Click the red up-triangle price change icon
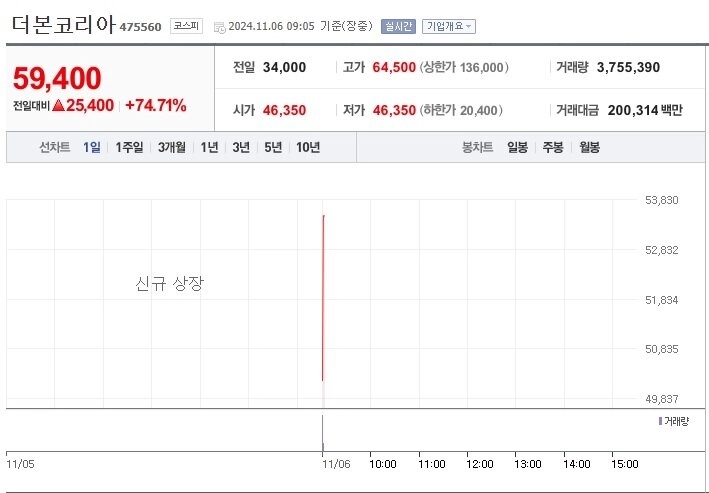The height and width of the screenshot is (493, 709). [58, 105]
